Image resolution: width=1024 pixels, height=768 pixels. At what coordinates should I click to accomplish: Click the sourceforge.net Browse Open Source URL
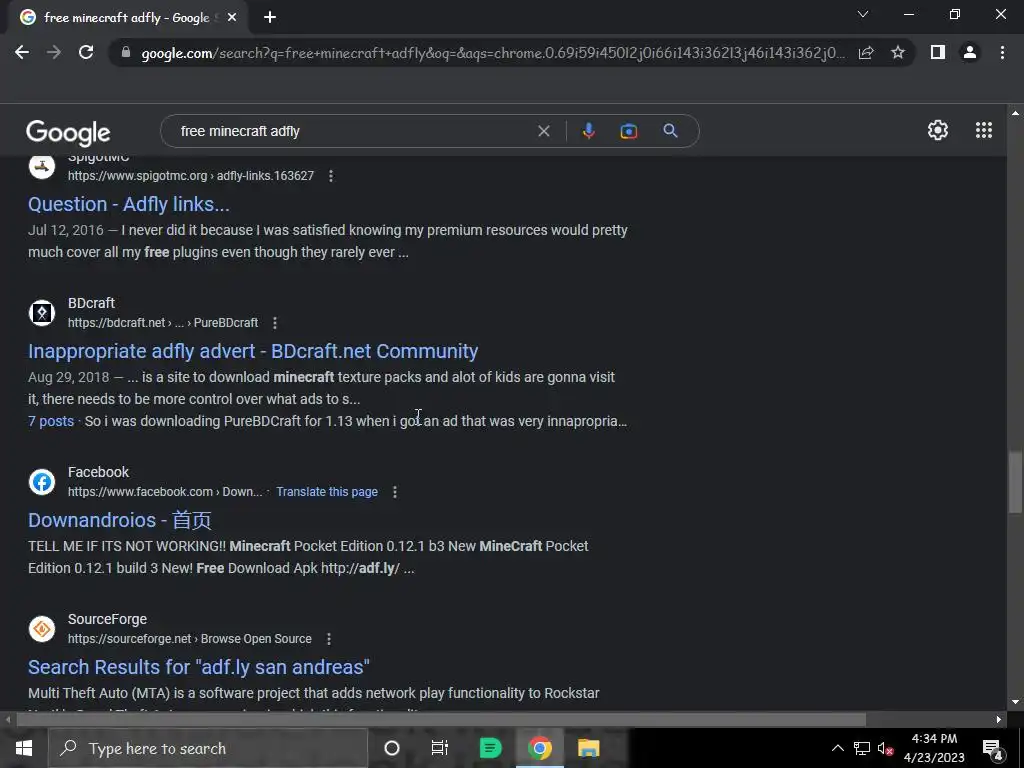(189, 639)
